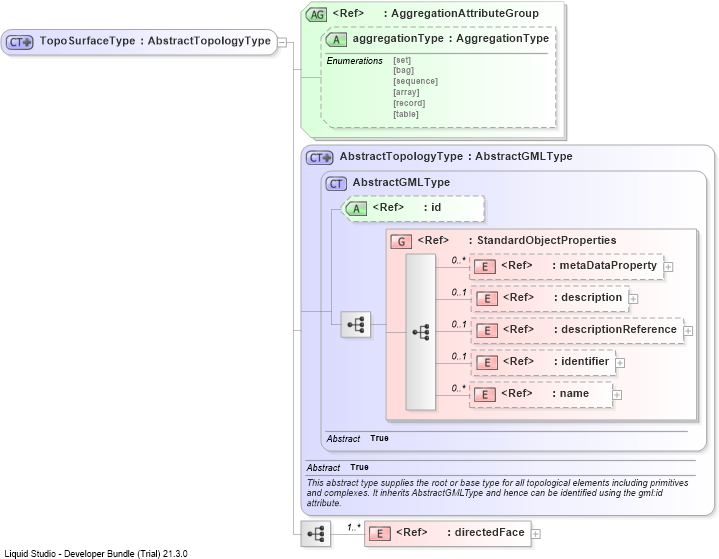Click the A icon next to aggregationType
The height and width of the screenshot is (559, 719).
pyautogui.click(x=336, y=39)
